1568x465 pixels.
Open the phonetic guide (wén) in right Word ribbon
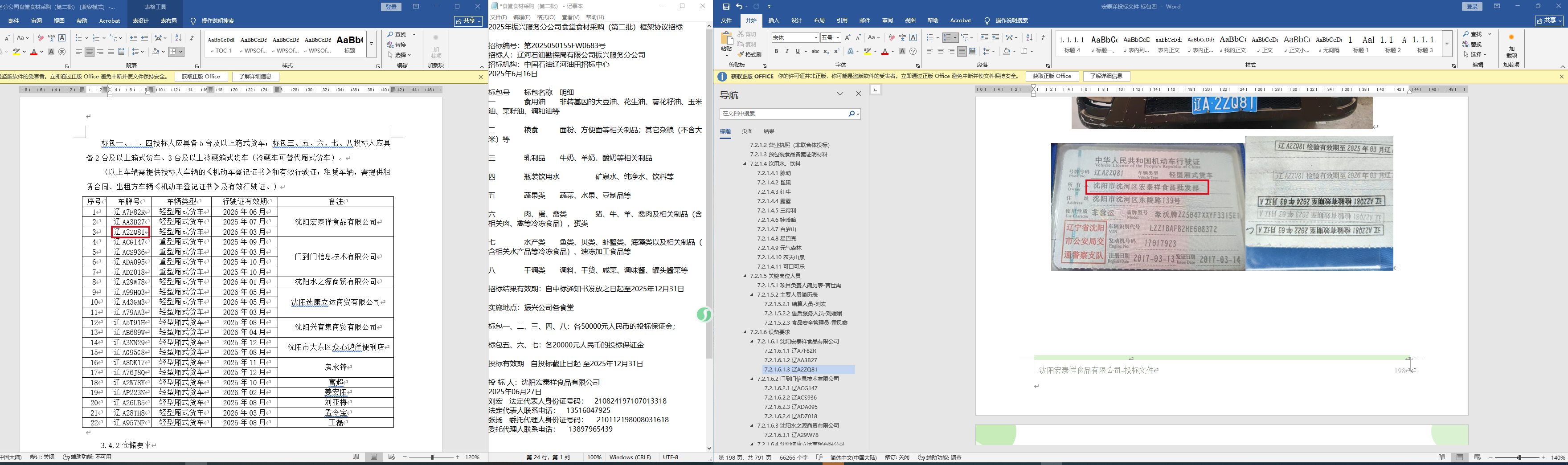coord(903,38)
